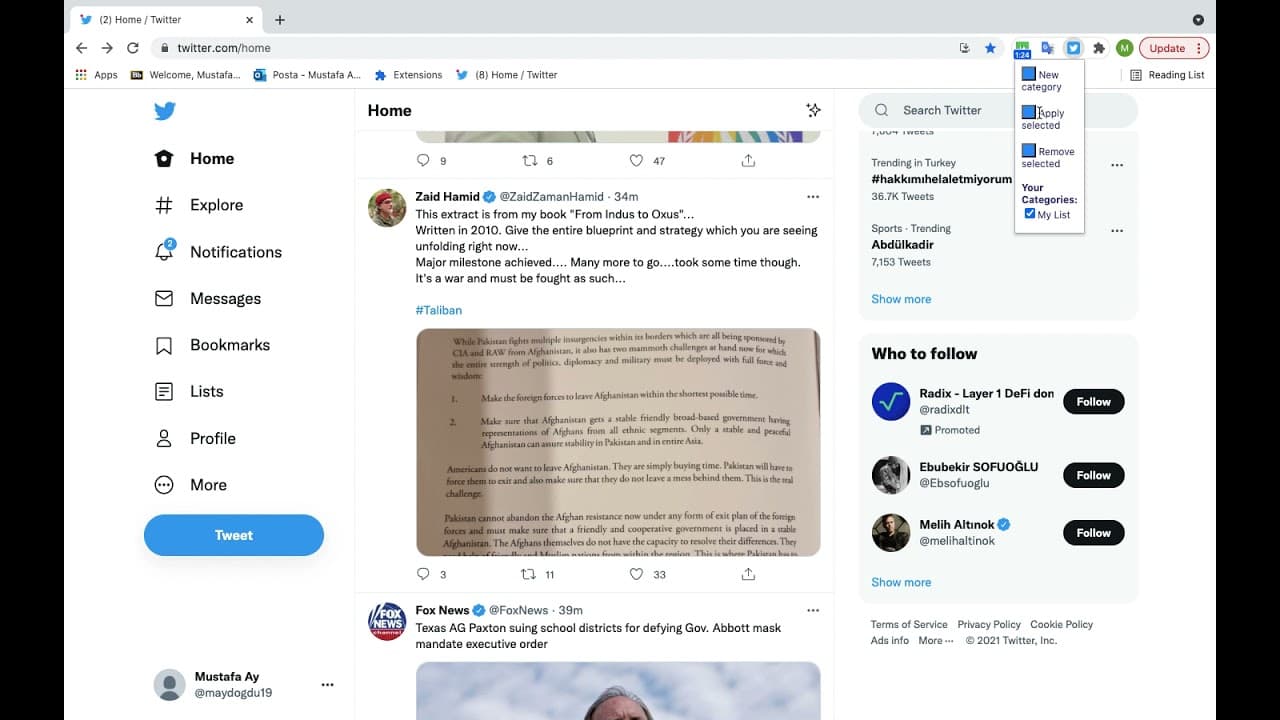Open the Home navigation item
Image resolution: width=1280 pixels, height=720 pixels.
pos(194,158)
